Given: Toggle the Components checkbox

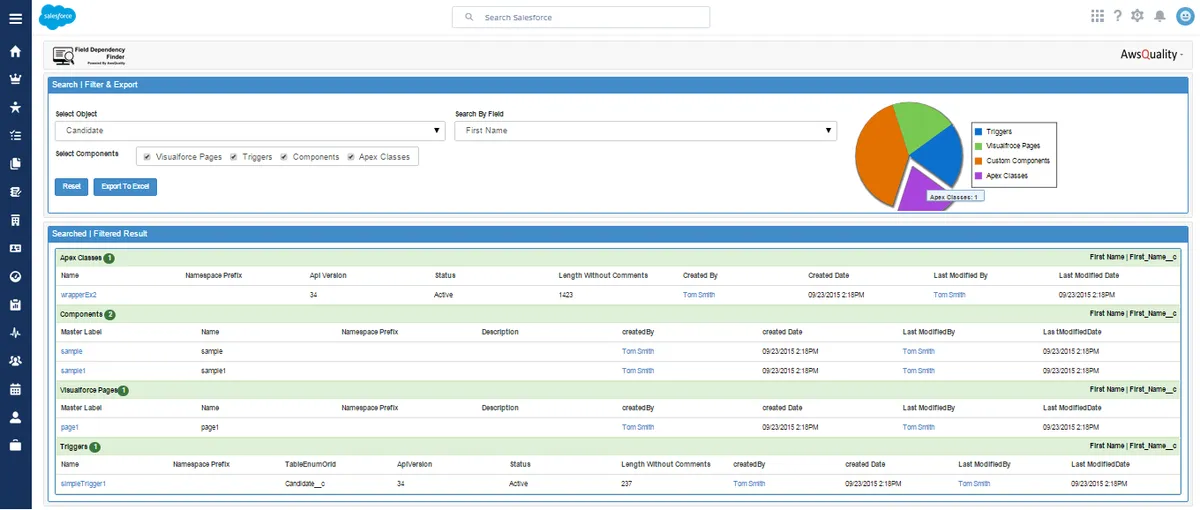Looking at the screenshot, I should pos(284,157).
